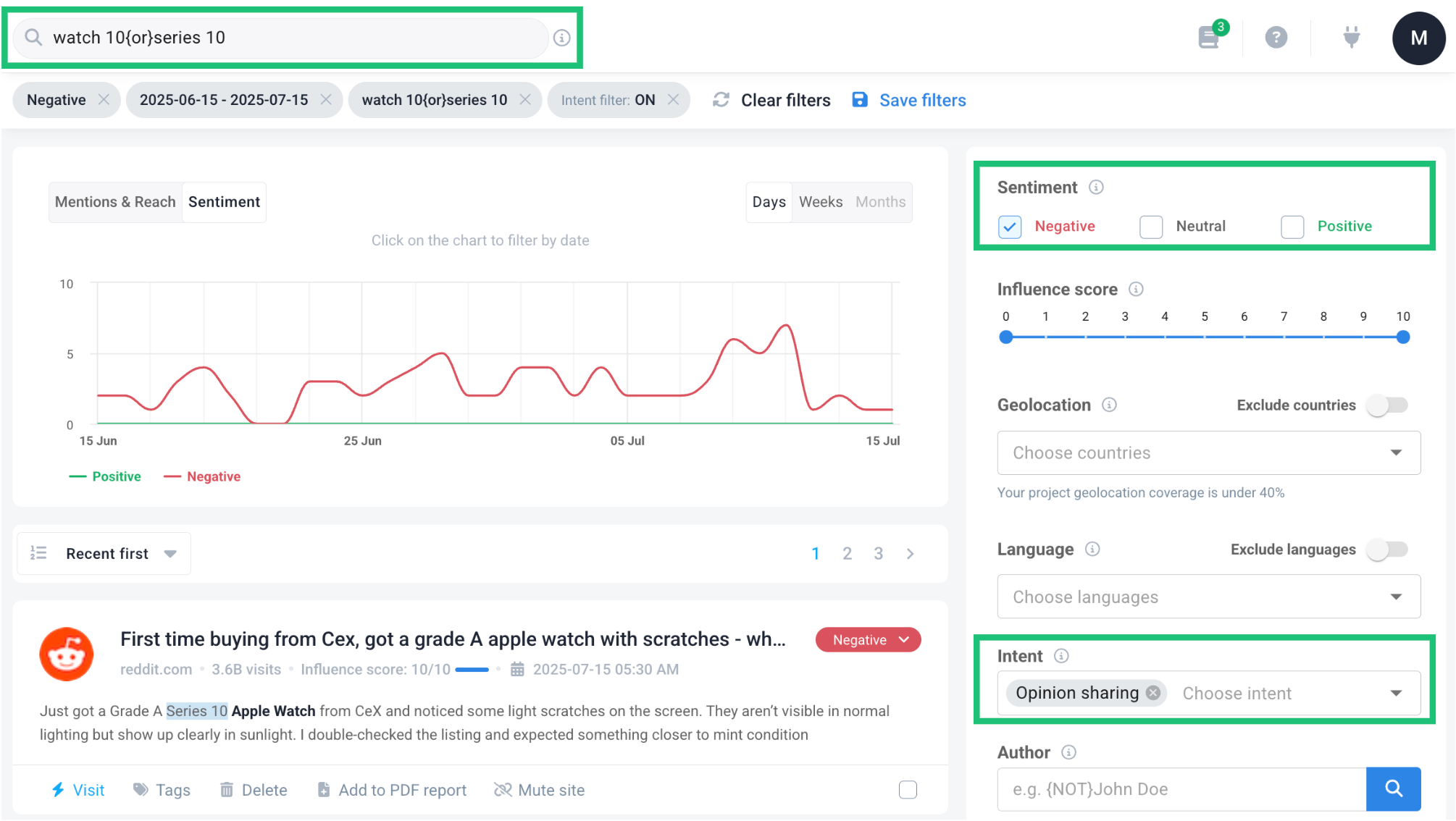
Task: Click the Visit lightning icon link
Action: click(78, 790)
